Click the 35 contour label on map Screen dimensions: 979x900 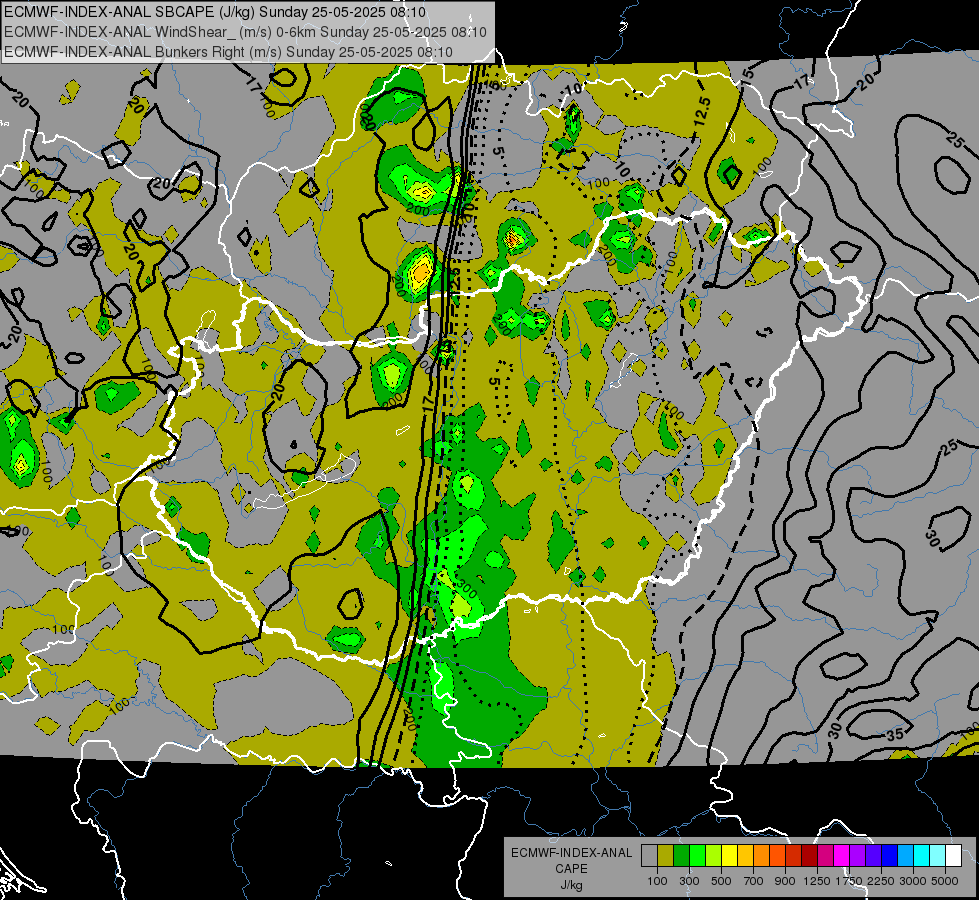click(895, 734)
